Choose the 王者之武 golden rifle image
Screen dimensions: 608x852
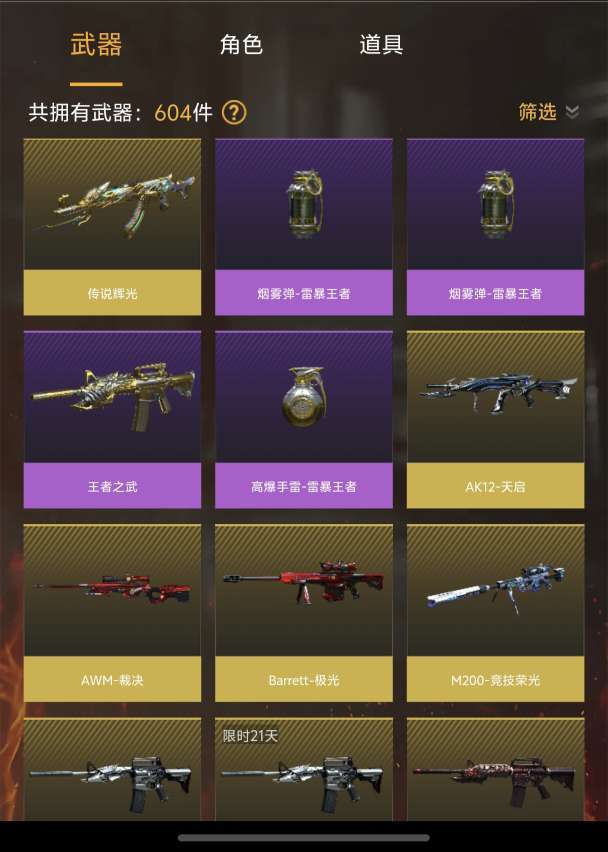[x=112, y=397]
